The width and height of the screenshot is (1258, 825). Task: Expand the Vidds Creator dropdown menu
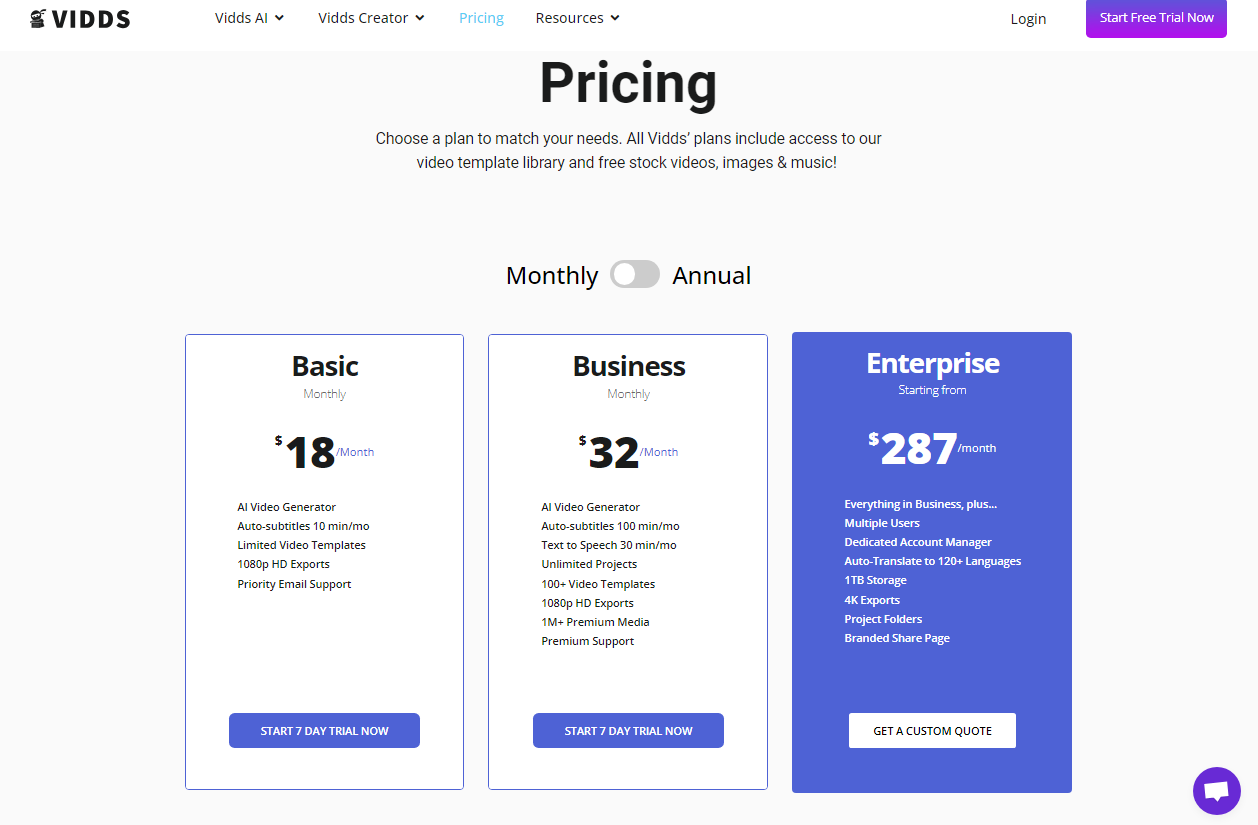[371, 18]
